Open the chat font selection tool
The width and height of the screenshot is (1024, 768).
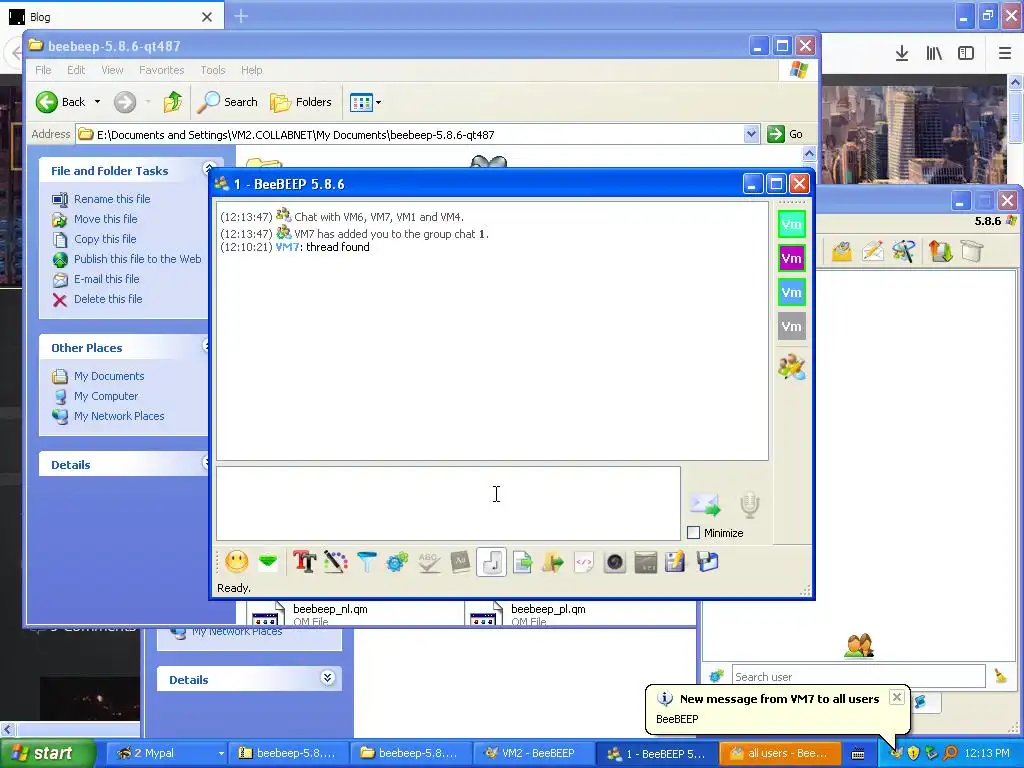304,562
